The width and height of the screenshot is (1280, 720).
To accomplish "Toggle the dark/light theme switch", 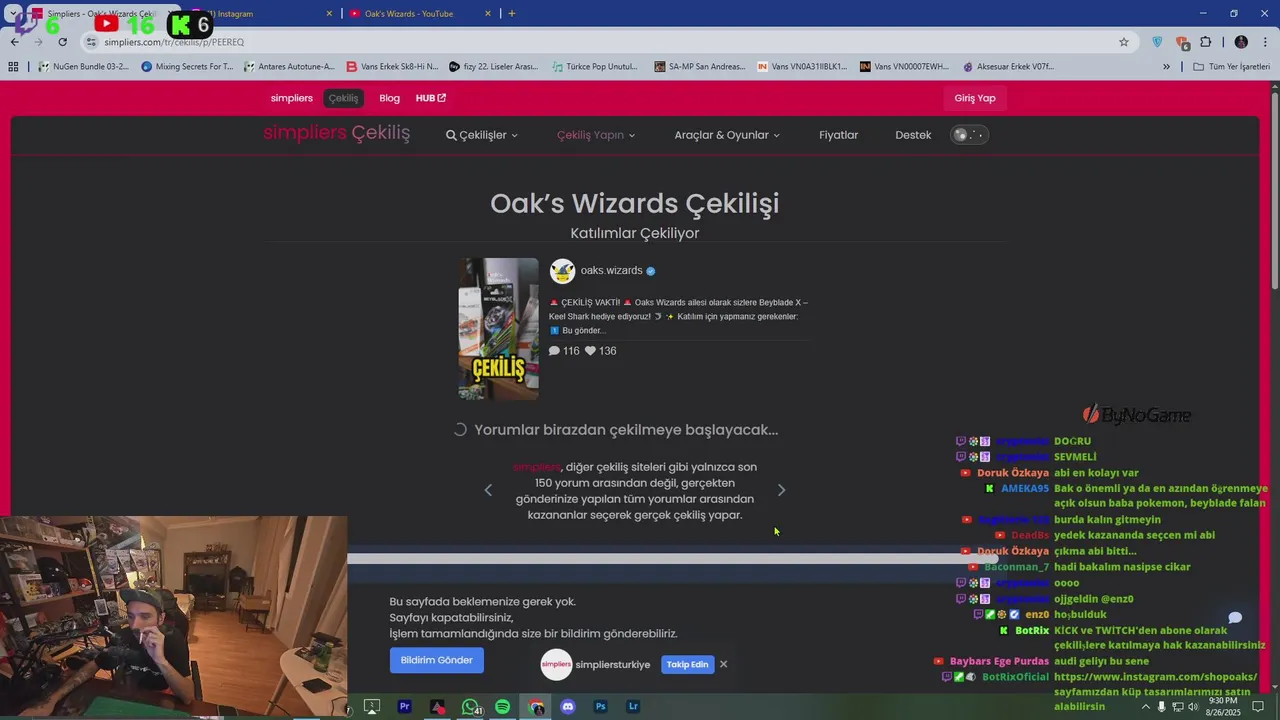I will point(969,135).
